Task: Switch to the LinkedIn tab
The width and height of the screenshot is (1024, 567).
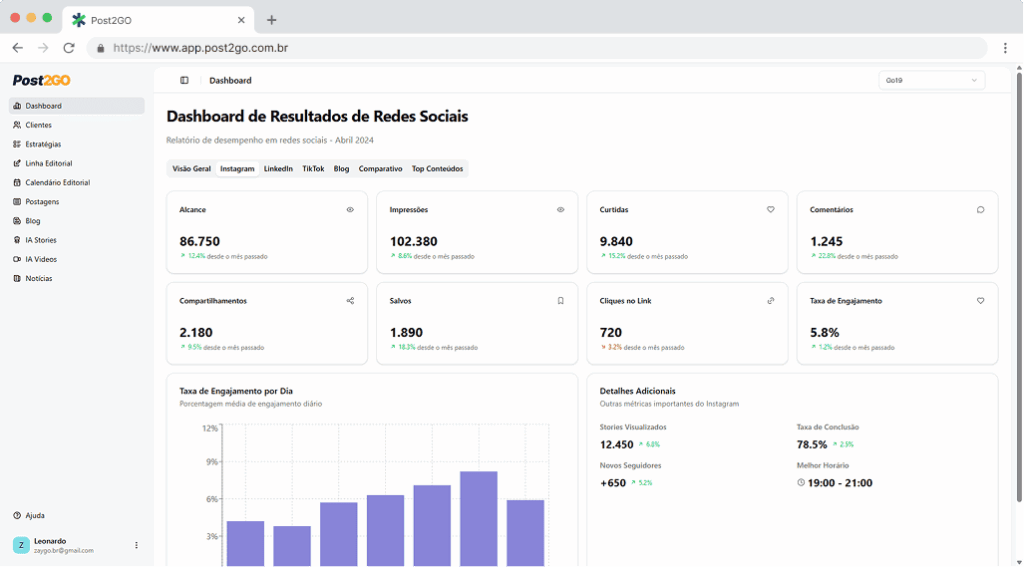Action: click(x=278, y=169)
